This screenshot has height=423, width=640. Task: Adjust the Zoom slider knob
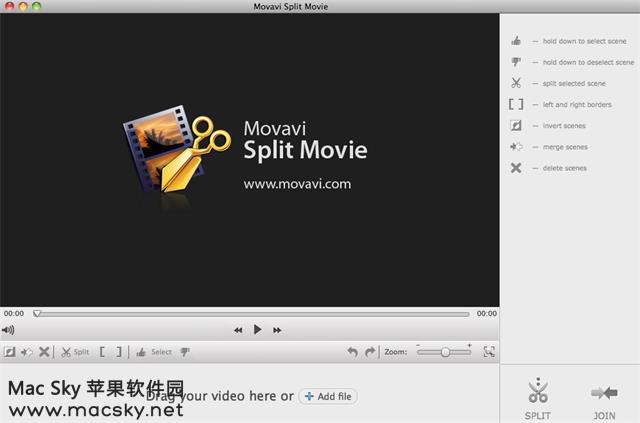445,352
